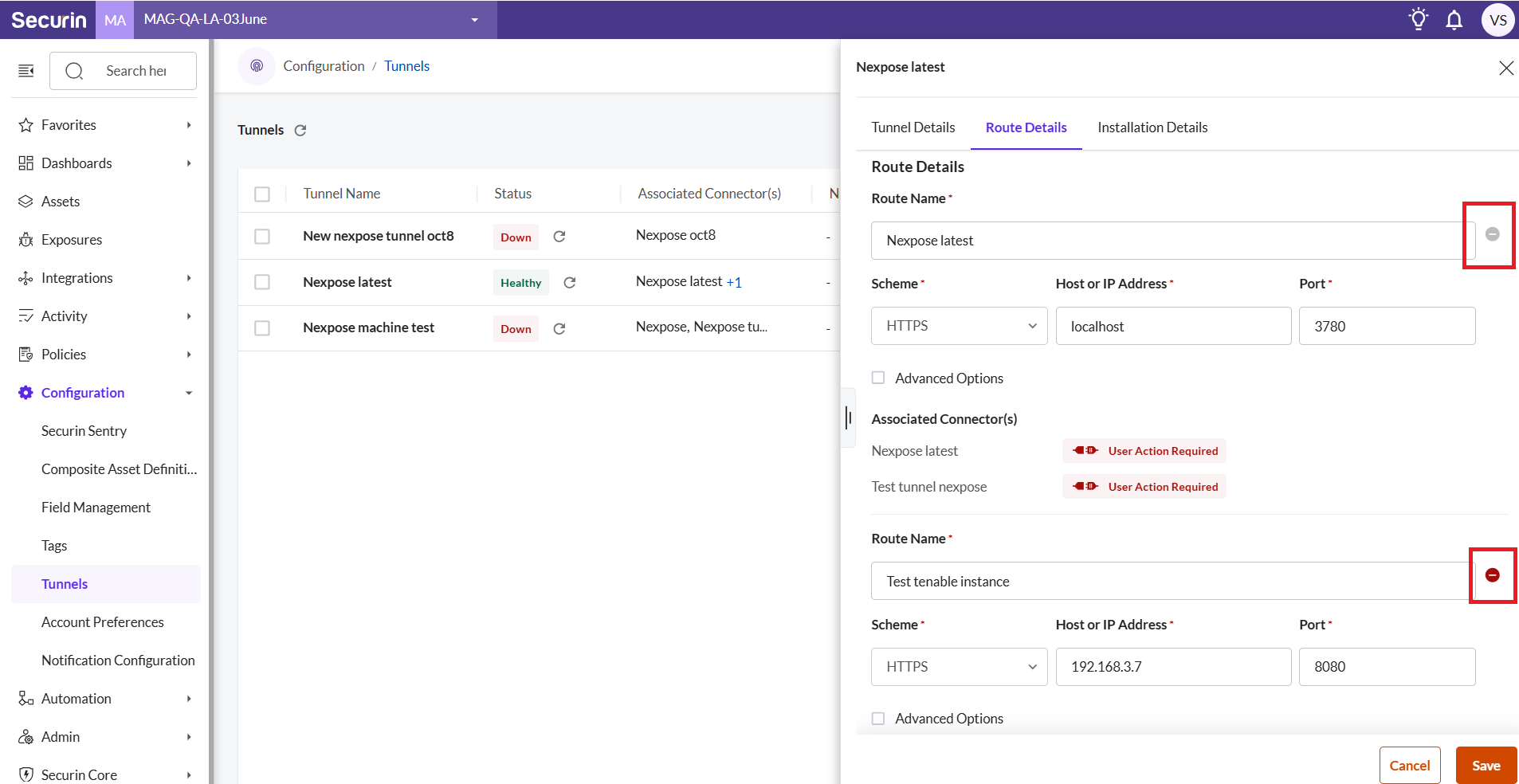Enable Advanced Options for 192.168.3.7 route
1519x784 pixels.
878,719
